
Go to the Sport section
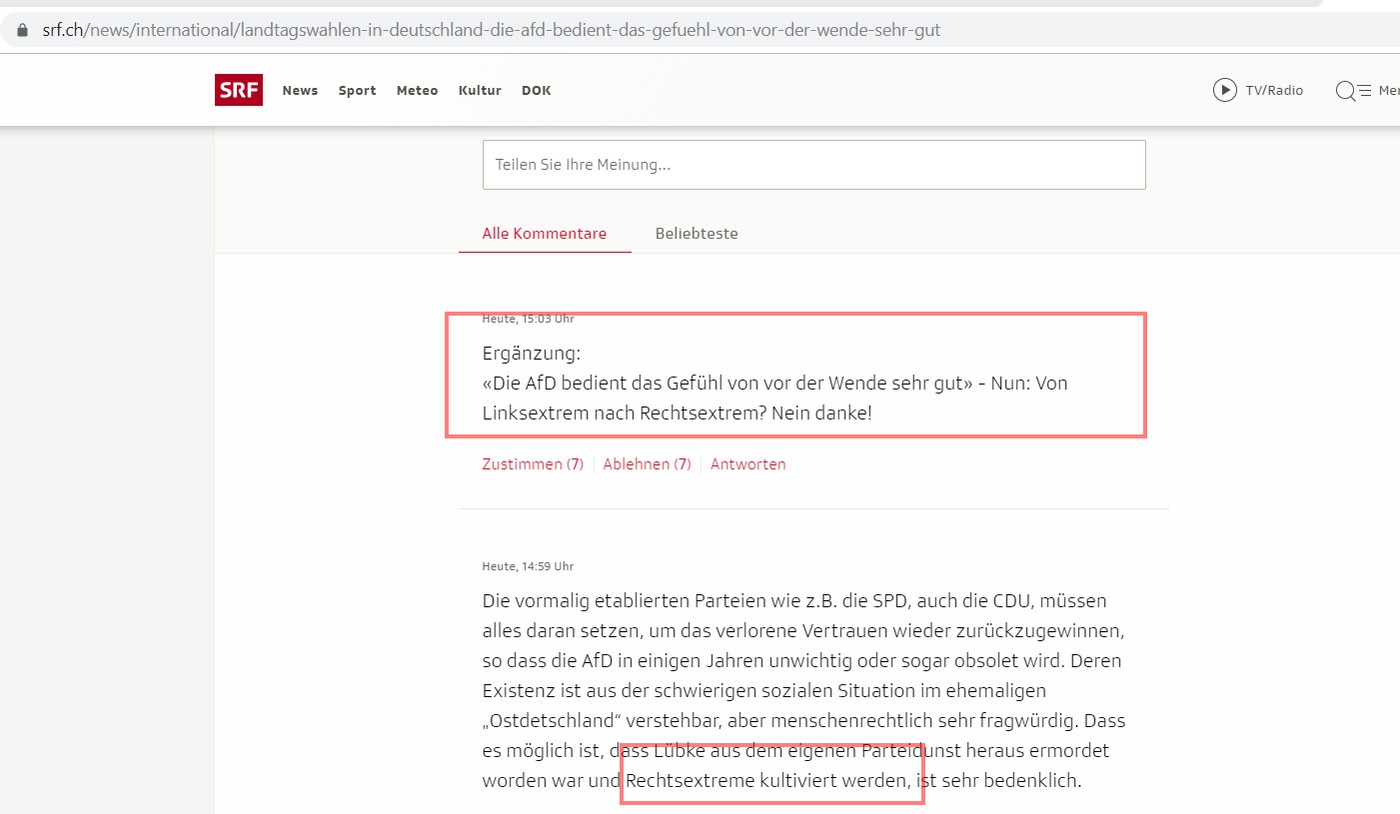tap(357, 91)
